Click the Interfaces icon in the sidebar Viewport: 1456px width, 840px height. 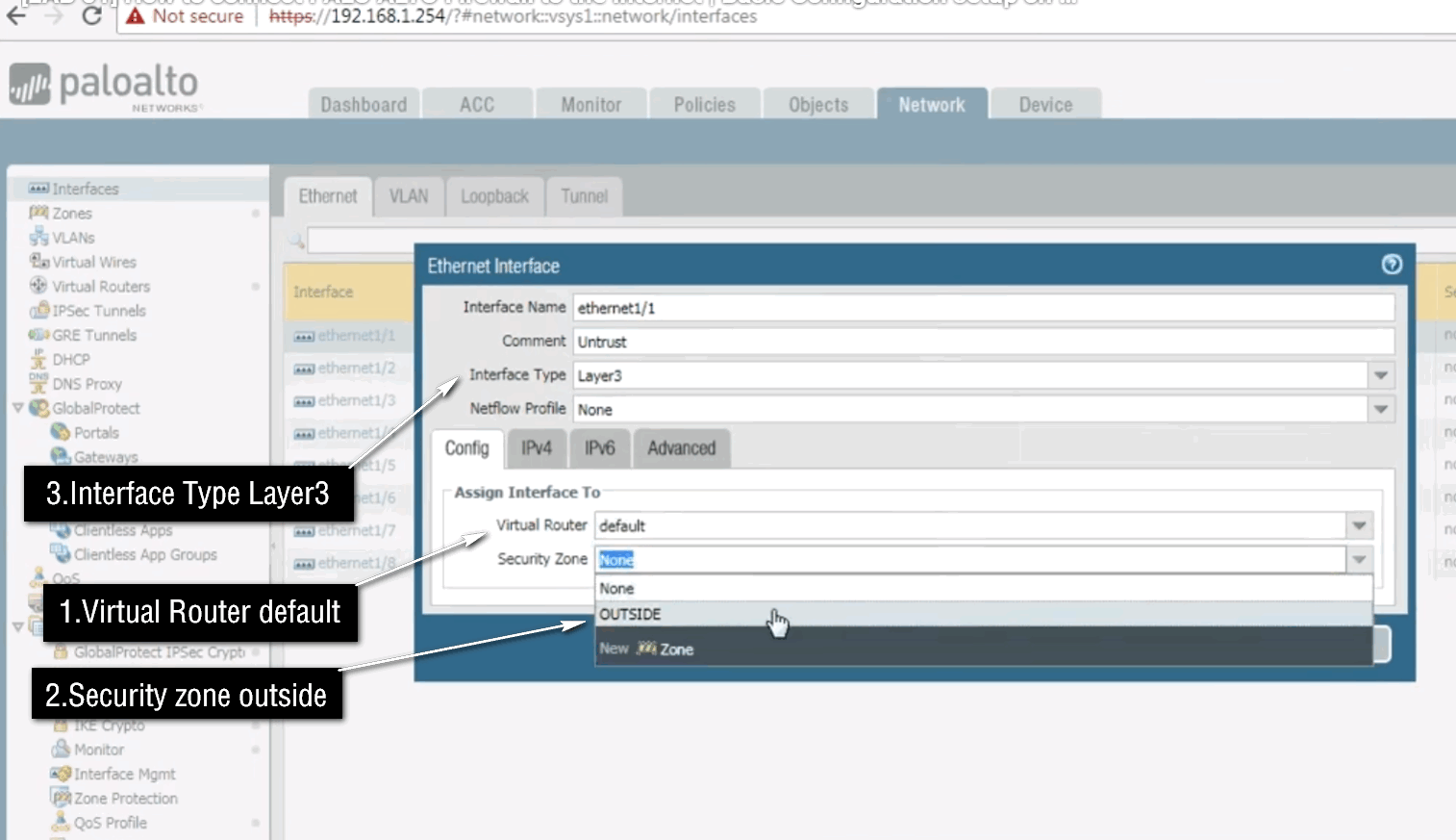(x=38, y=189)
